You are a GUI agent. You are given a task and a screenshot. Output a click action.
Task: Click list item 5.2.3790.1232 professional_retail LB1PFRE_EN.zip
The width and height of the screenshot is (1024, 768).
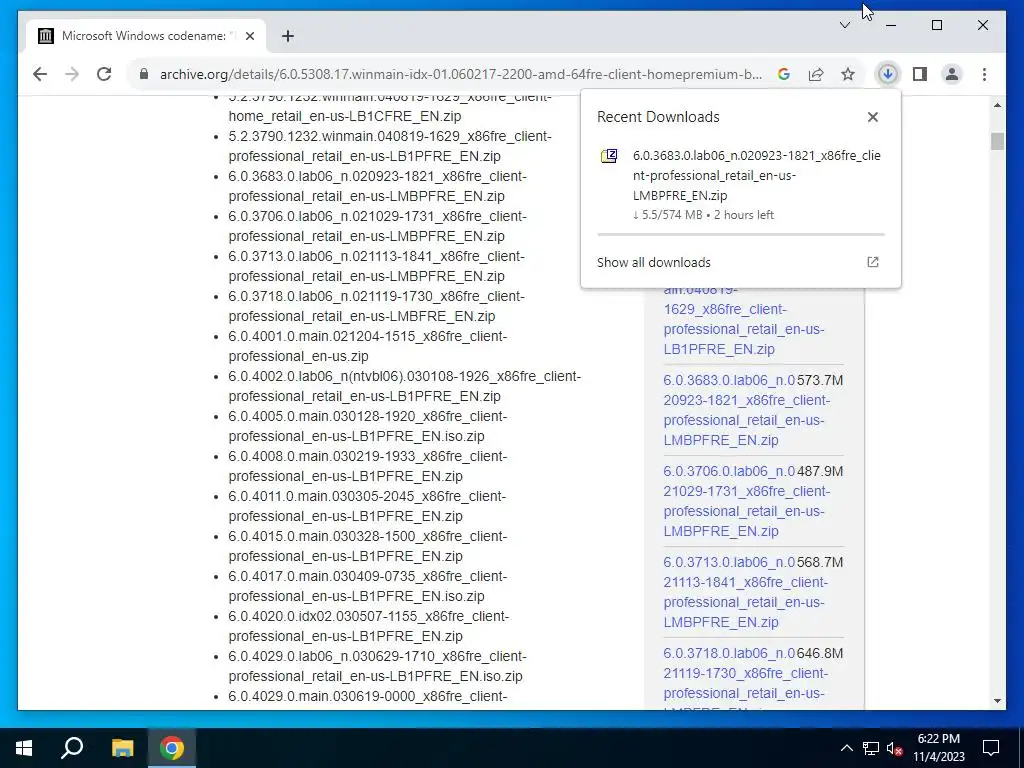tap(390, 146)
